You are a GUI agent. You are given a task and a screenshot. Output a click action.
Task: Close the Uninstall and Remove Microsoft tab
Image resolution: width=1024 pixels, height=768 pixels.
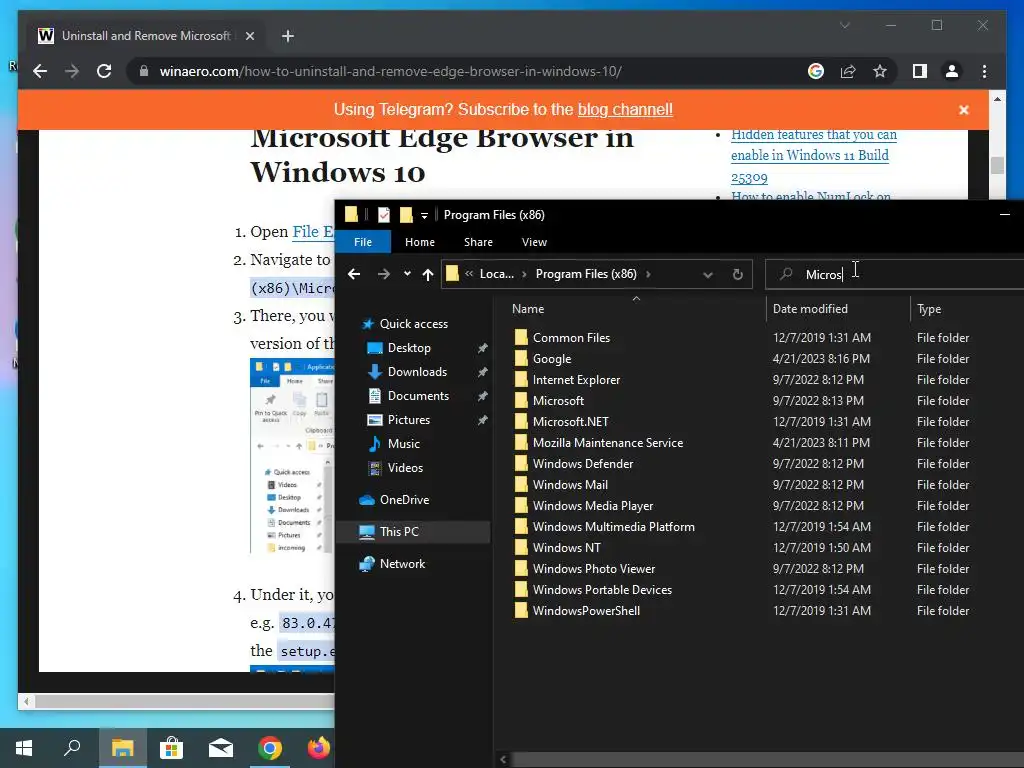click(x=249, y=36)
